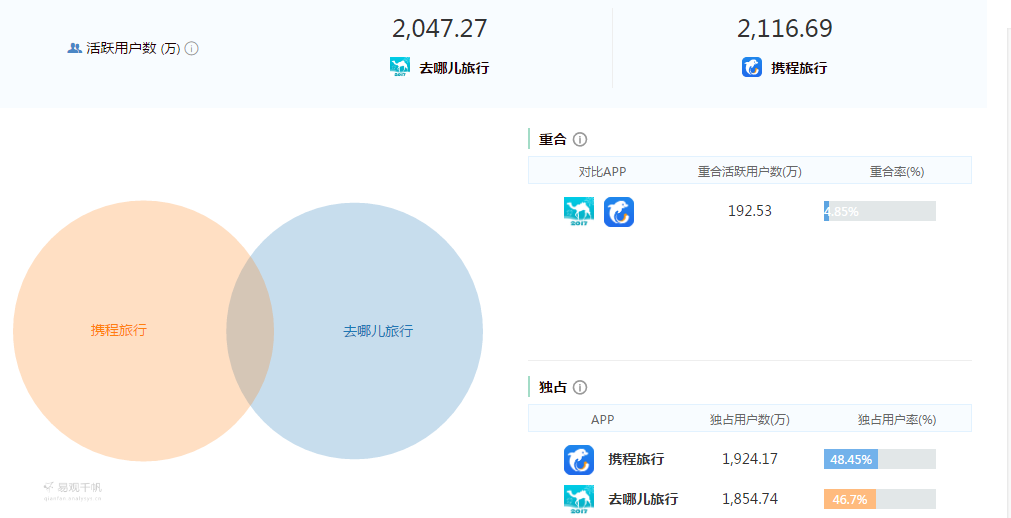Click the 1,924.17 exclusive users value

[x=750, y=459]
